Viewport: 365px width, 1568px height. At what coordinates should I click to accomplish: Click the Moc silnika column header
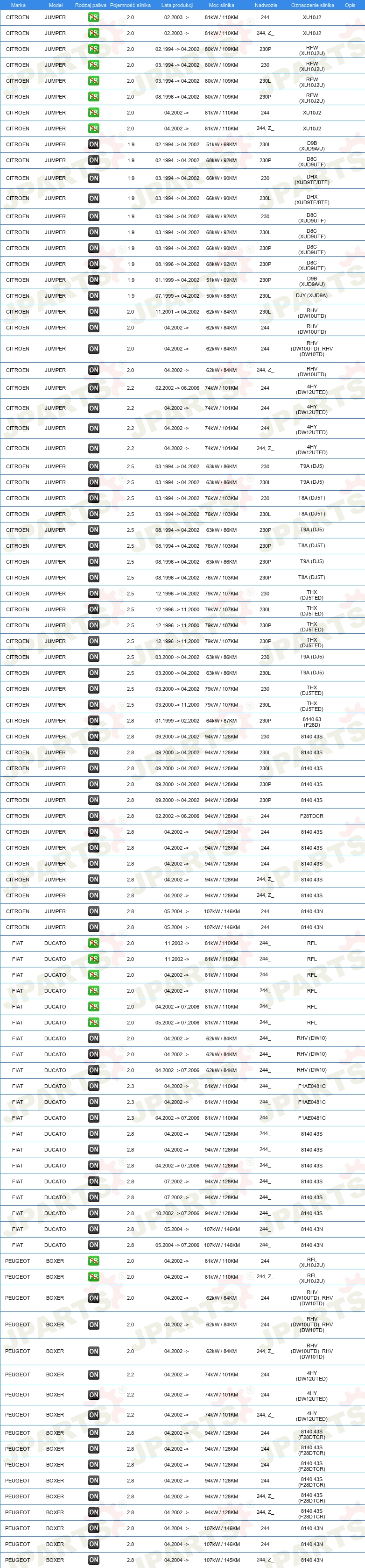tap(221, 5)
